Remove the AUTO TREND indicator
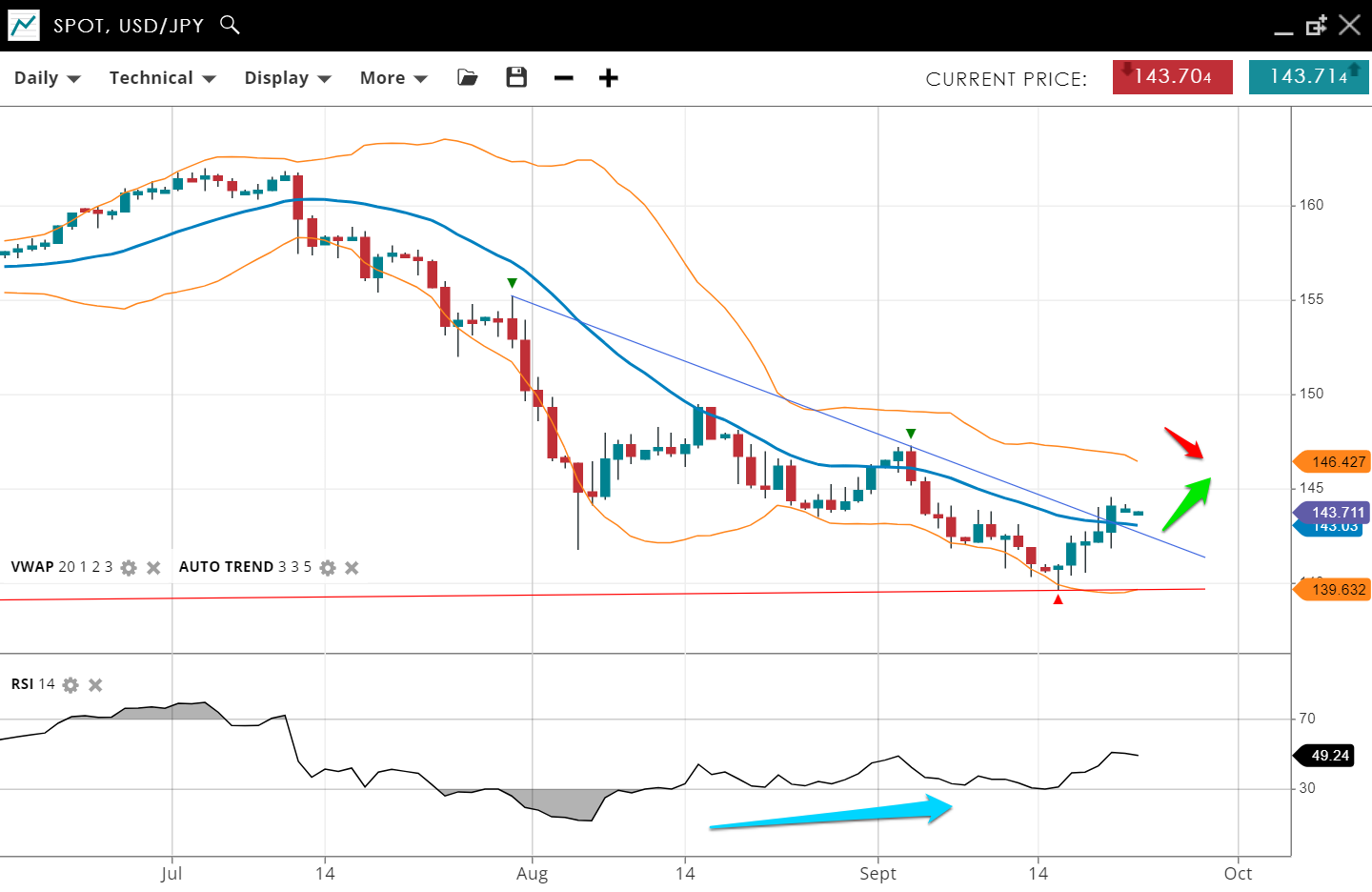This screenshot has height=892, width=1372. 352,568
